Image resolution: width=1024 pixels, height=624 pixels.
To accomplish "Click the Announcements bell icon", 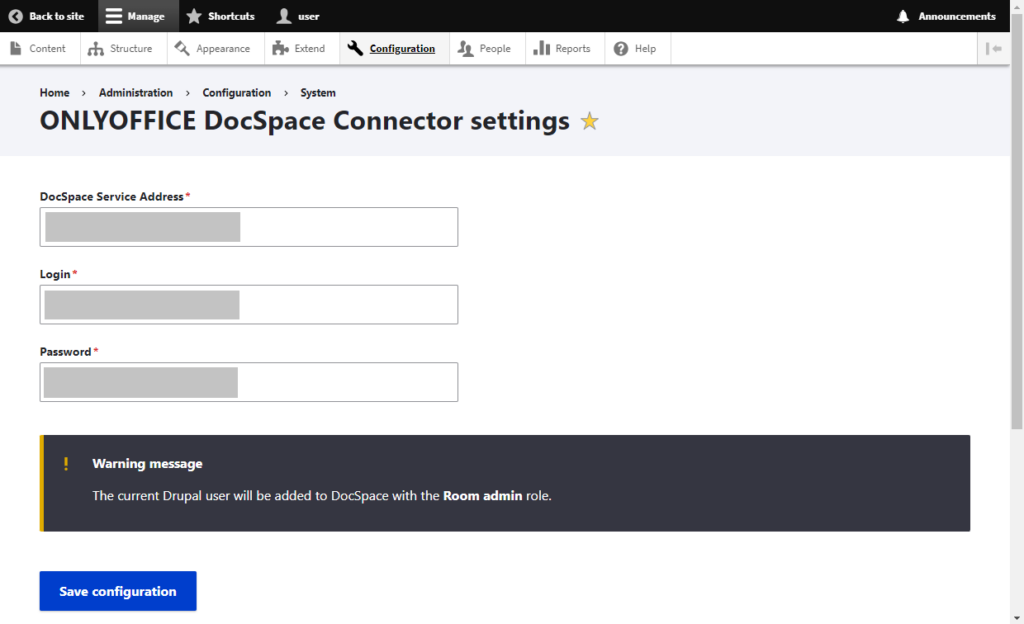I will (901, 16).
